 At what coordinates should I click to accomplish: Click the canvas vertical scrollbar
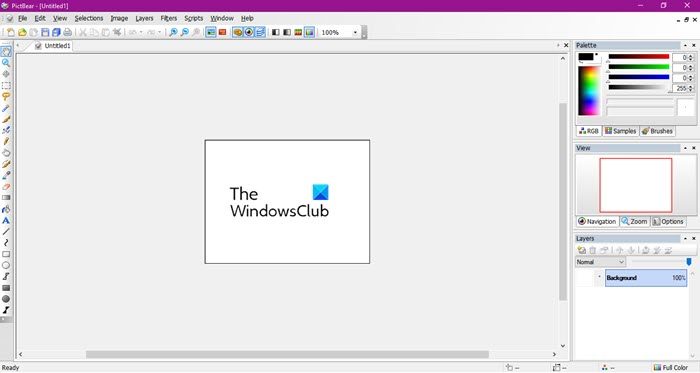click(562, 202)
